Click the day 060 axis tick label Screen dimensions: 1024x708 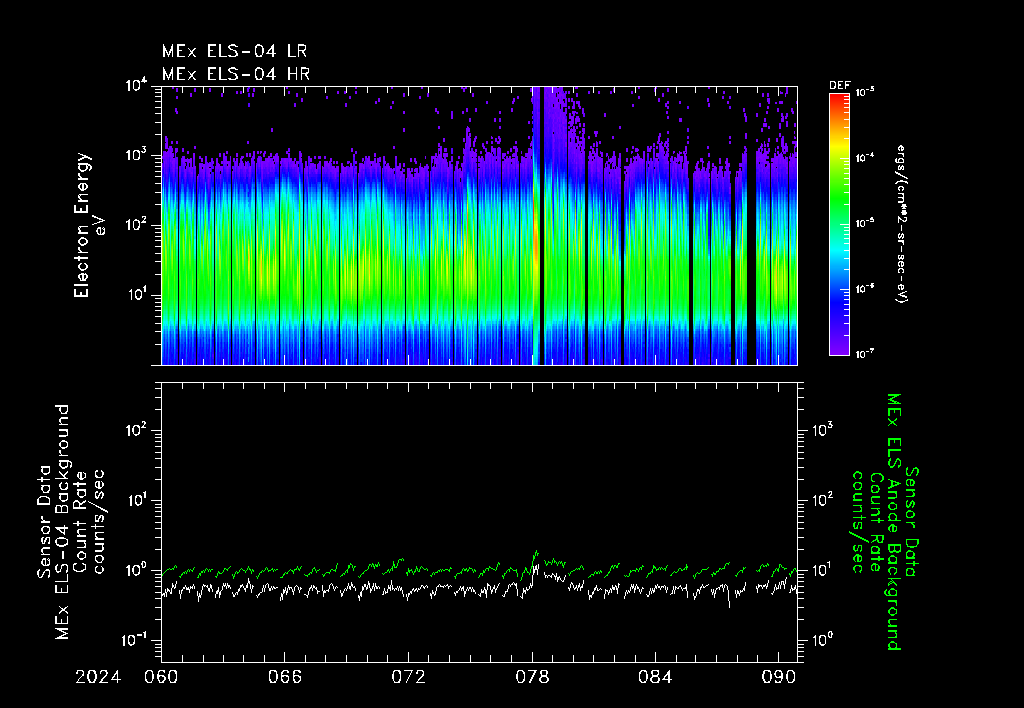(x=161, y=677)
